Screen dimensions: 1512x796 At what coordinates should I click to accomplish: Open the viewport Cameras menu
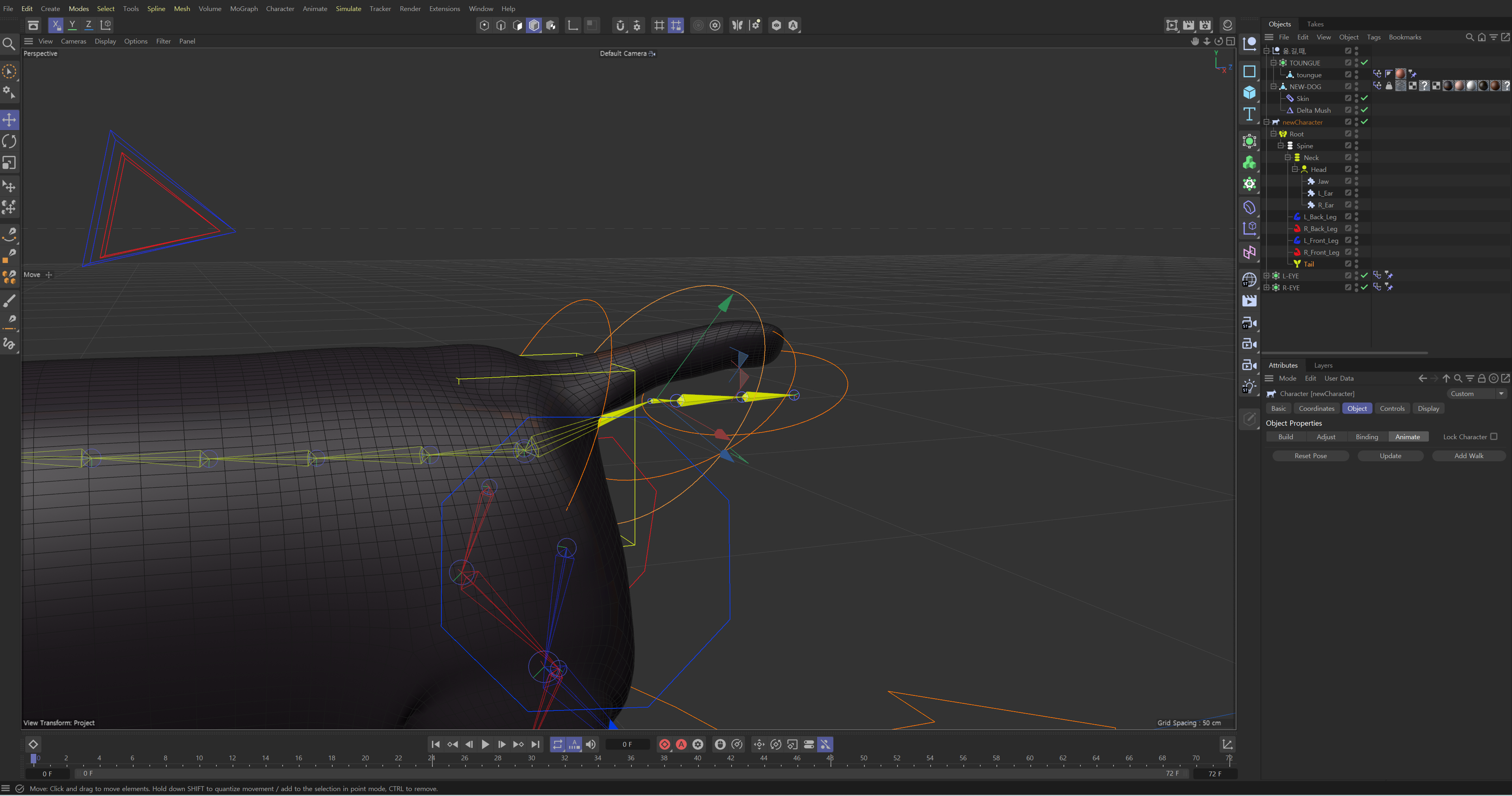tap(73, 41)
